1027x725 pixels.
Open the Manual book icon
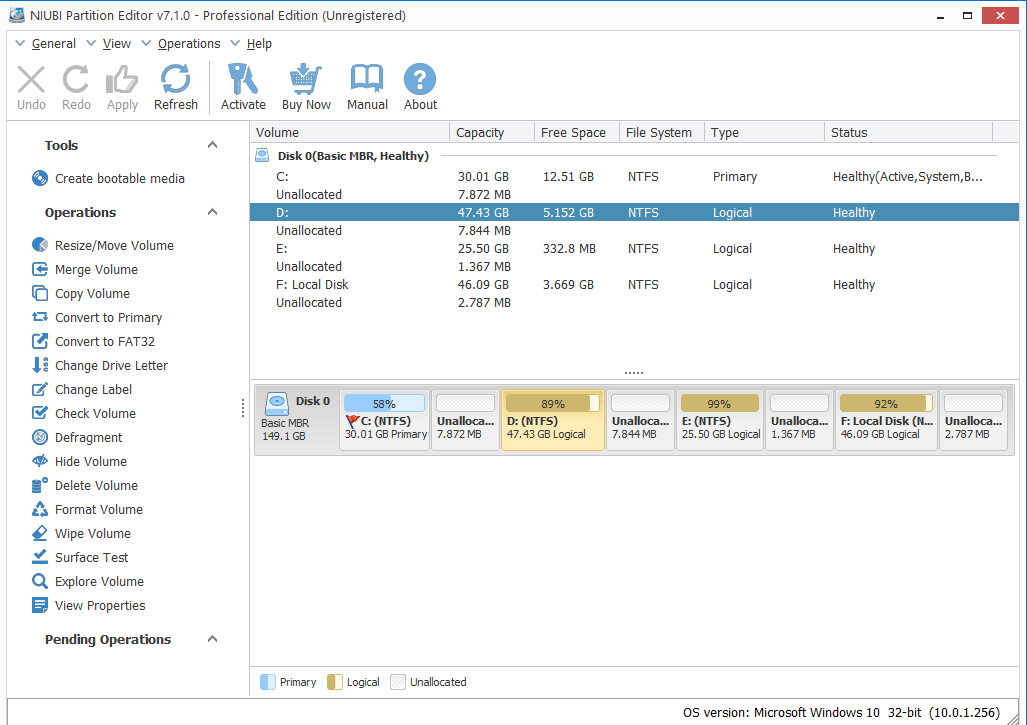(367, 79)
